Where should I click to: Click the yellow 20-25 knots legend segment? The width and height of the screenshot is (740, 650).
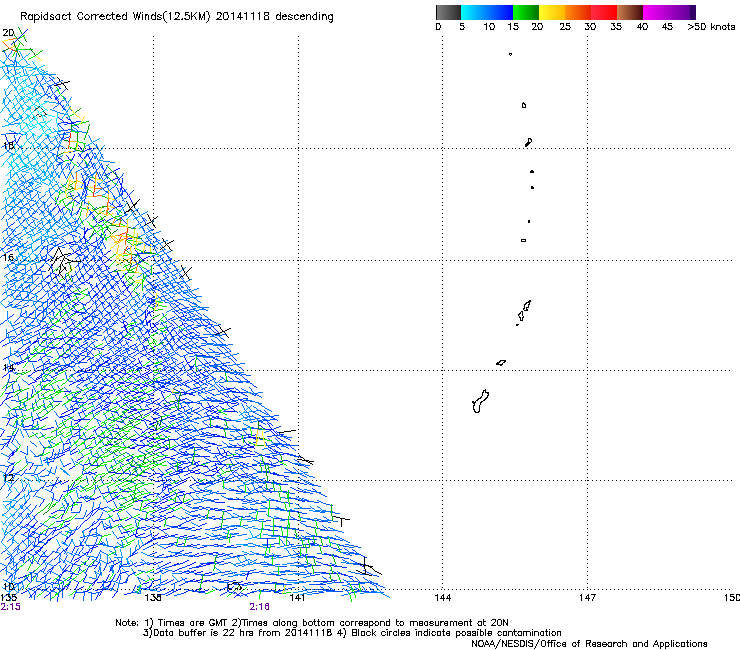tap(552, 12)
